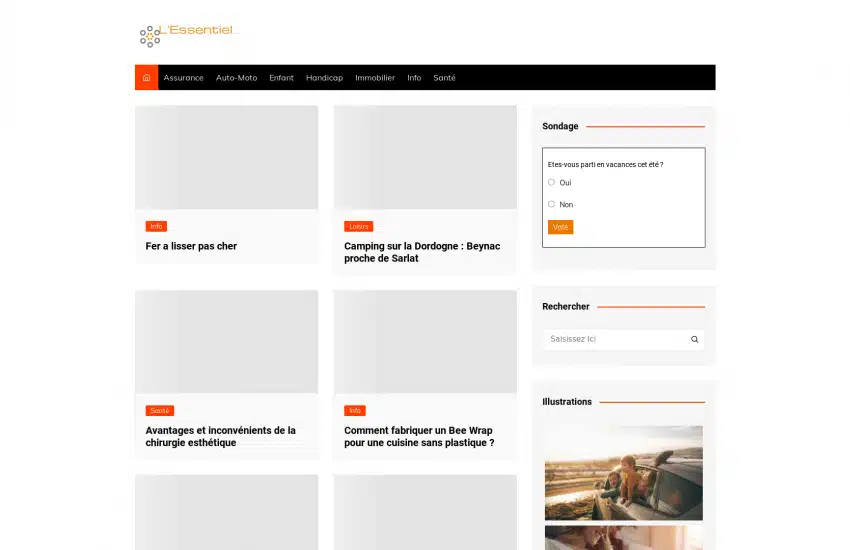Click the Rechercher widget heading

(x=565, y=307)
